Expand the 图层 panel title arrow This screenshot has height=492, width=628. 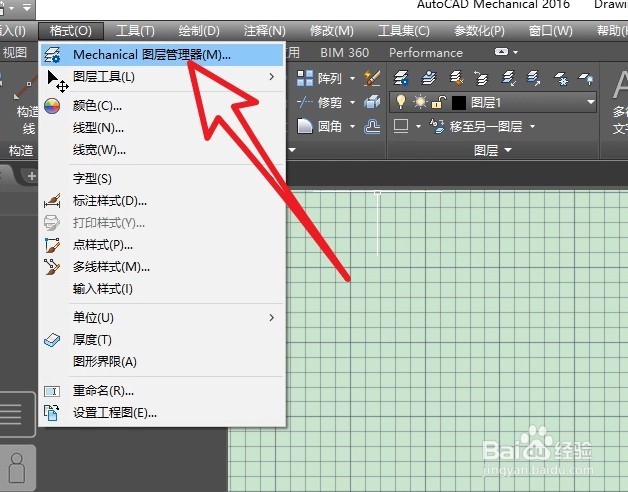(x=508, y=150)
